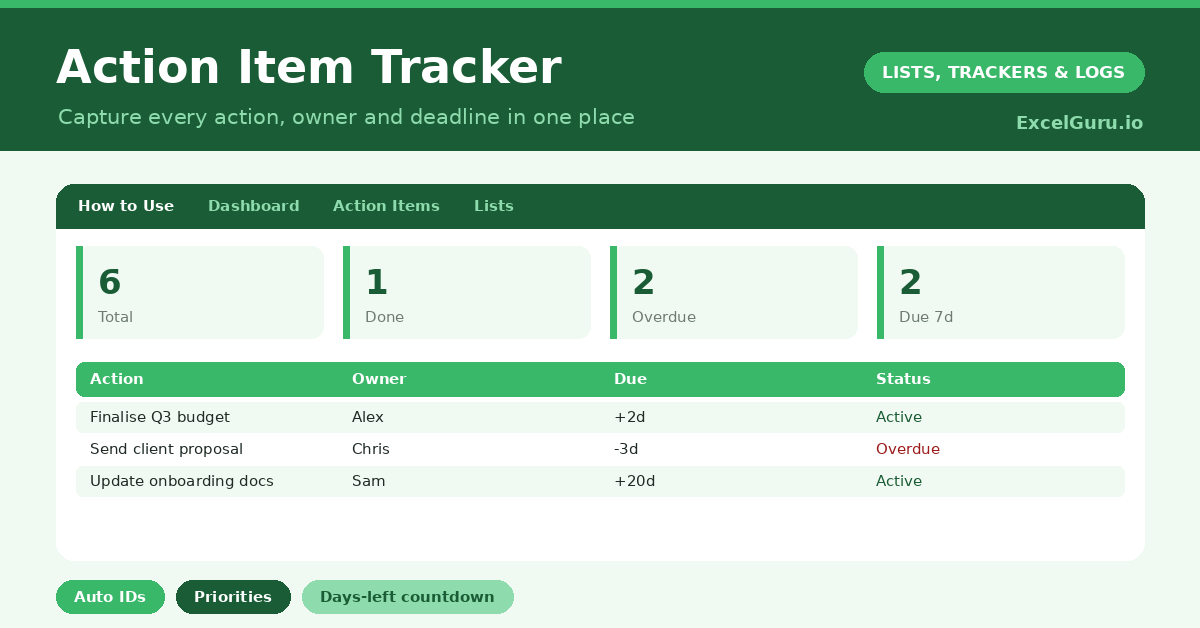The height and width of the screenshot is (628, 1200).
Task: Click the owner cell Chris
Action: tap(371, 449)
